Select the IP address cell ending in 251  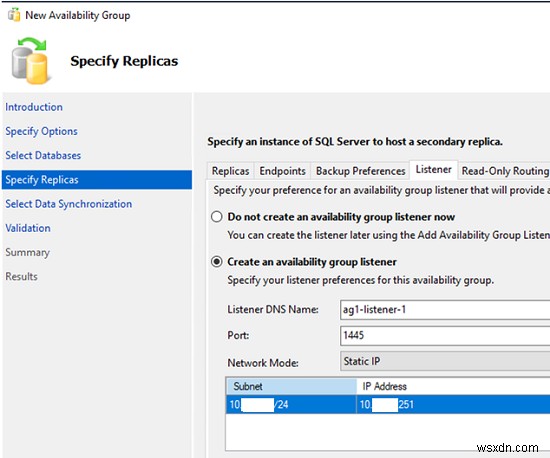(x=453, y=404)
